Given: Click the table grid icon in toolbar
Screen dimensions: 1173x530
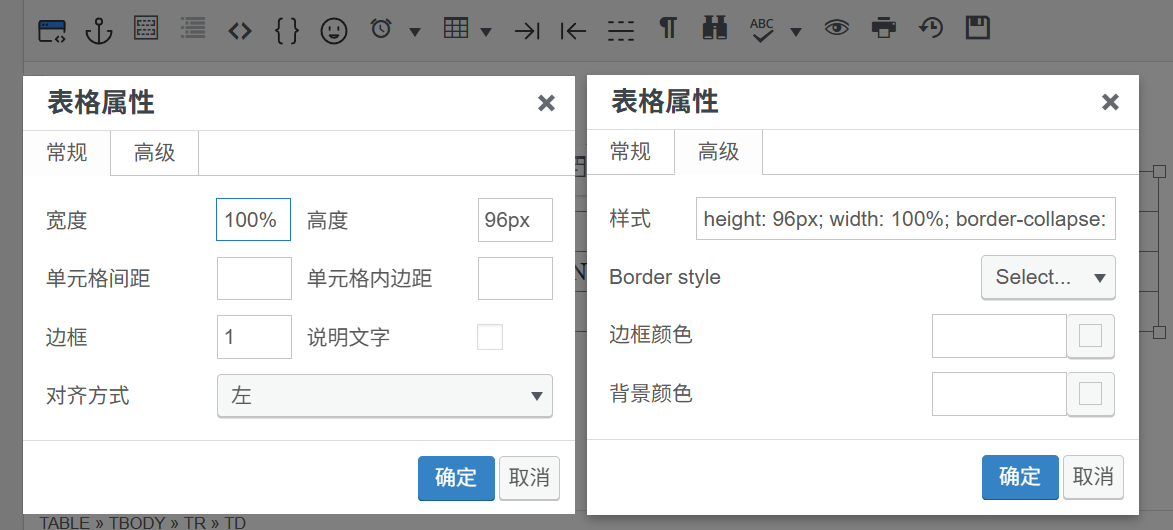Looking at the screenshot, I should pos(456,28).
